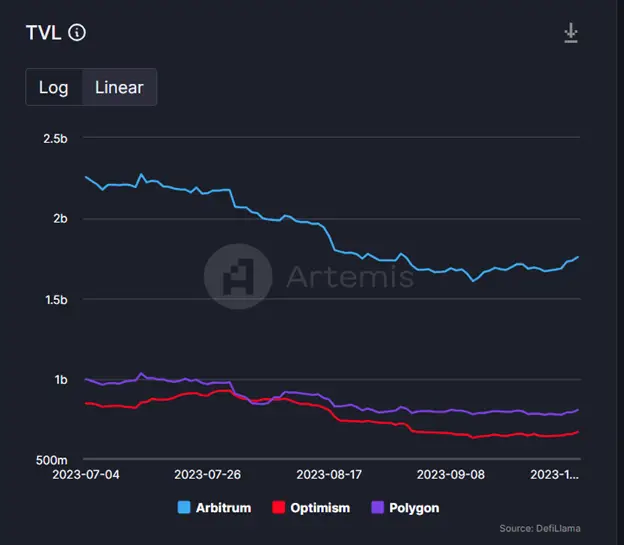Click the Polygon legend label
This screenshot has width=624, height=545.
pos(414,508)
